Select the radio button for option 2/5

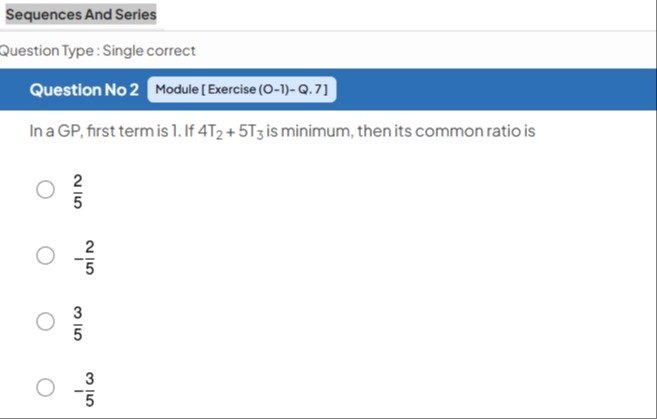[x=45, y=189]
